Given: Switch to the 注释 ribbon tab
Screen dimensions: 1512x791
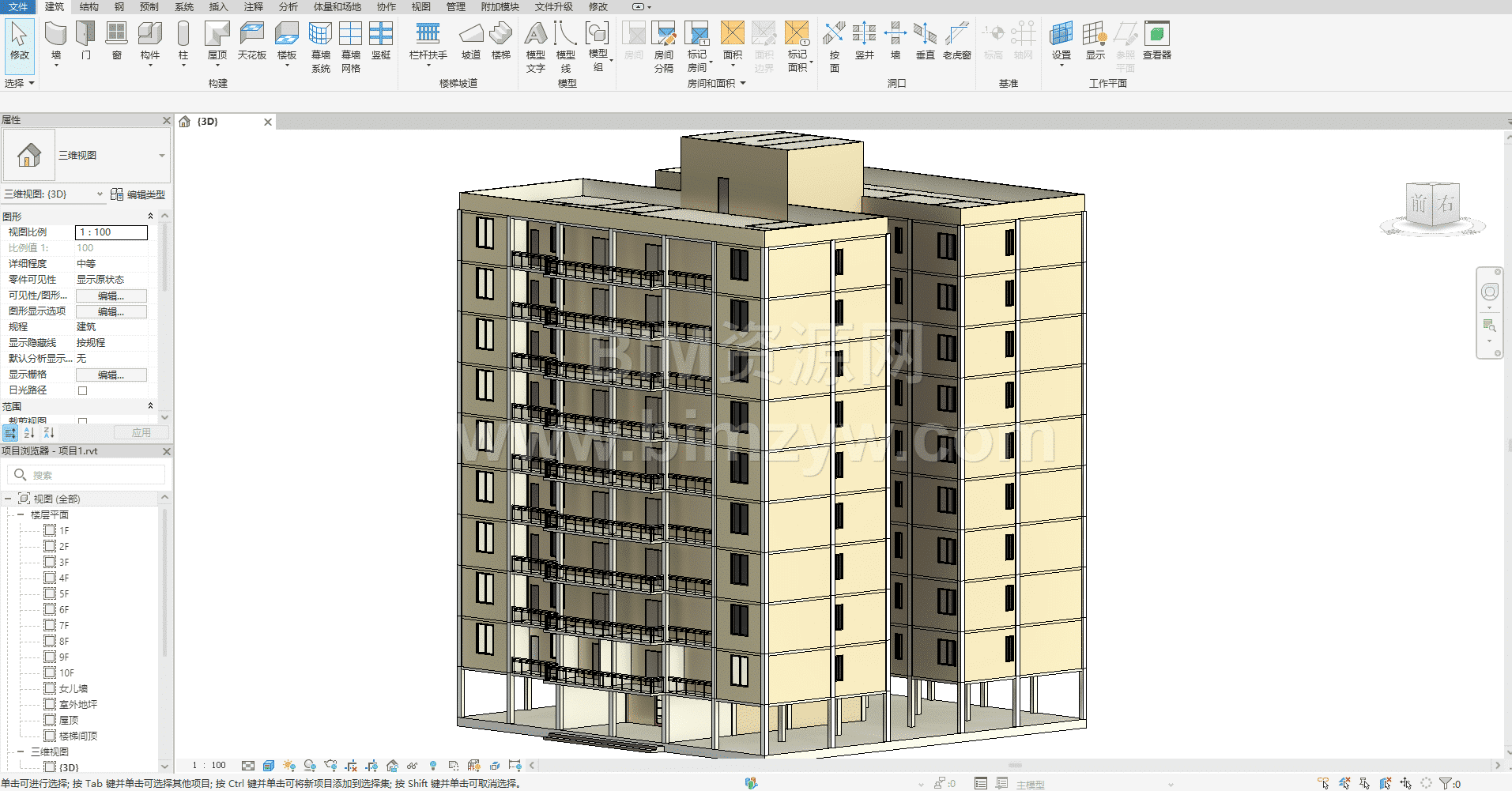Looking at the screenshot, I should pos(253,7).
